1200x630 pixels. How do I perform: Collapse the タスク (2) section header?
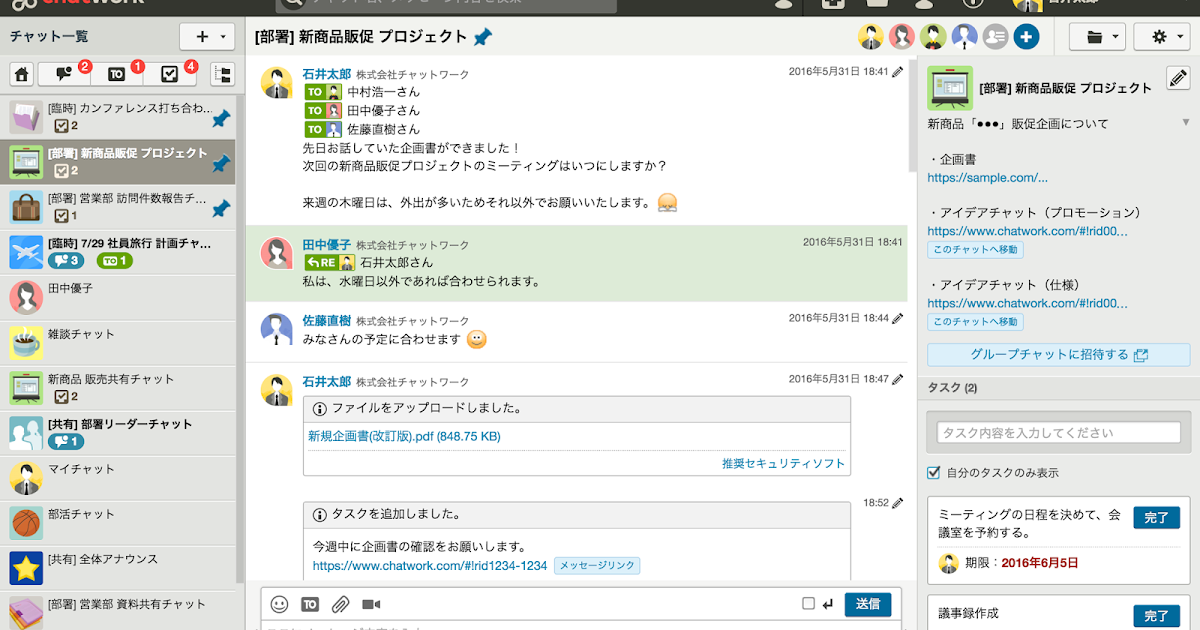(1058, 388)
